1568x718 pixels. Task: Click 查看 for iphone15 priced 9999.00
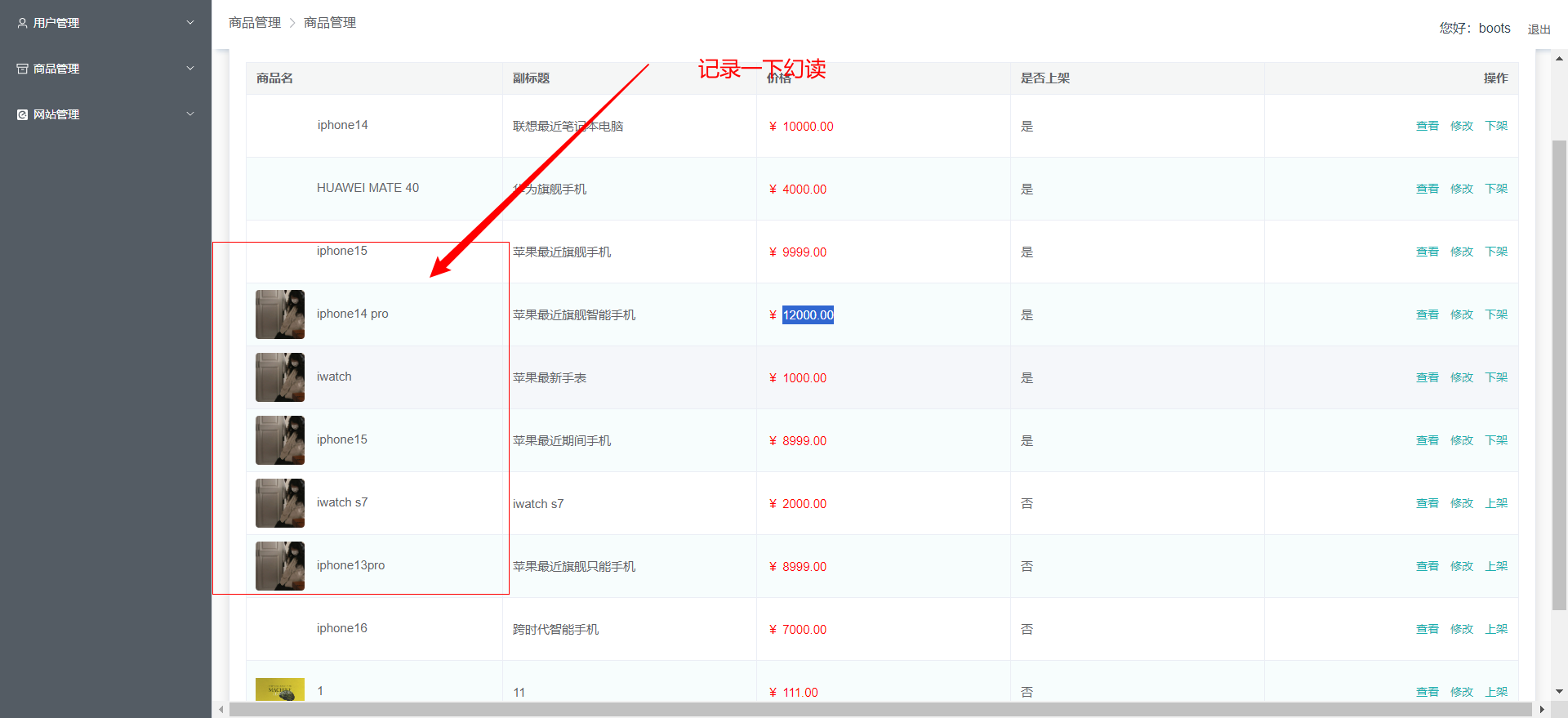[x=1427, y=252]
